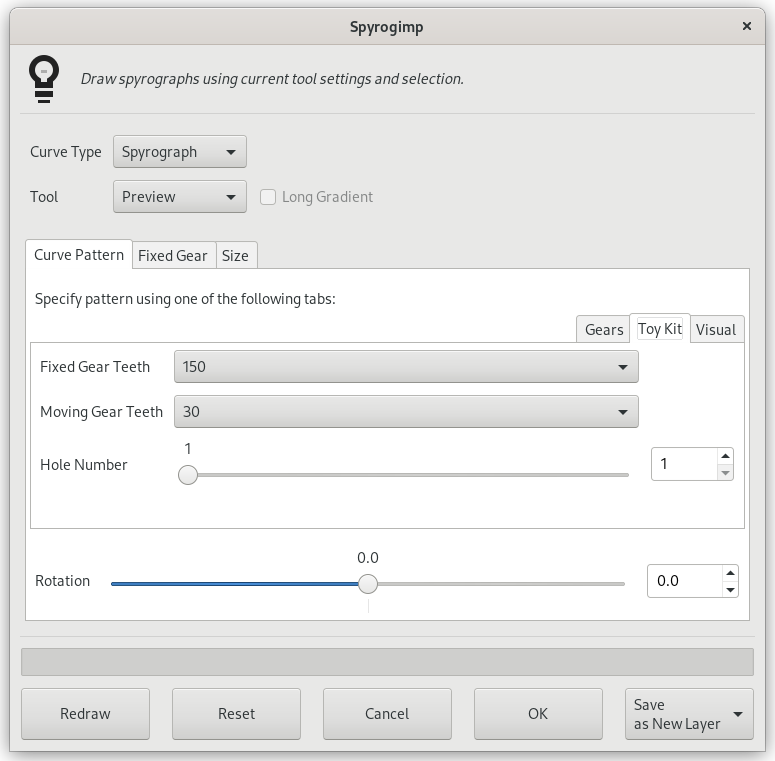Open the Save as New Layer dropdown

(689, 714)
